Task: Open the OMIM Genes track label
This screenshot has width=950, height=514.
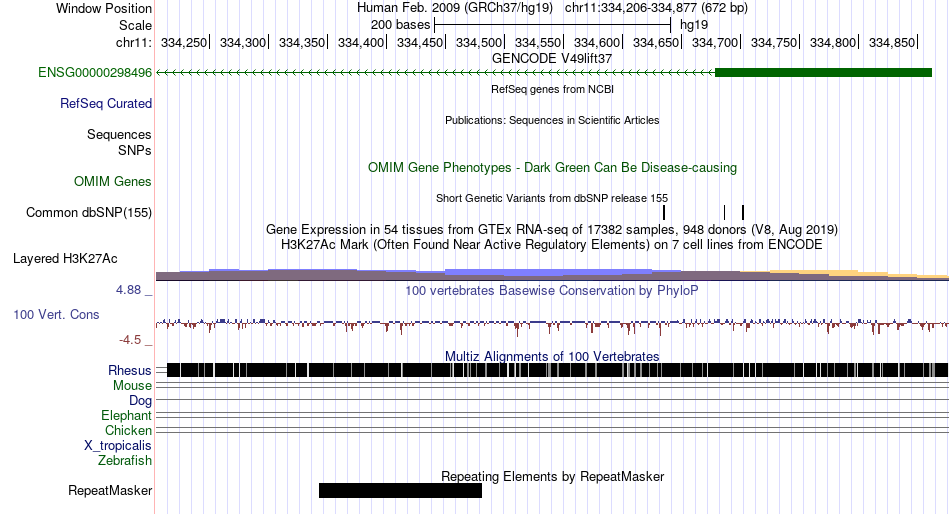Action: [113, 182]
